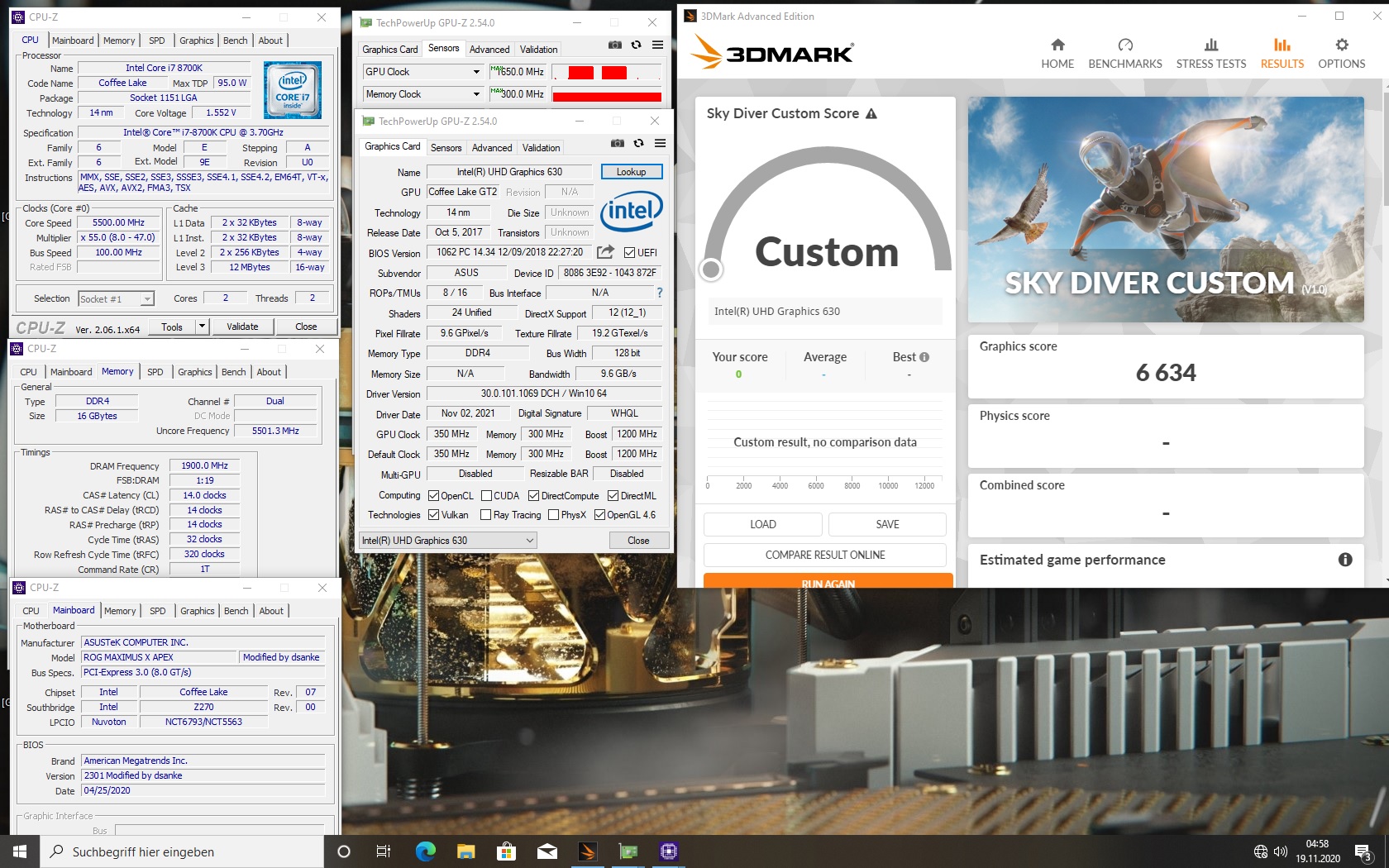1389x868 pixels.
Task: Click the Windows search box Suchbegriff hier eingeben
Action: click(182, 851)
